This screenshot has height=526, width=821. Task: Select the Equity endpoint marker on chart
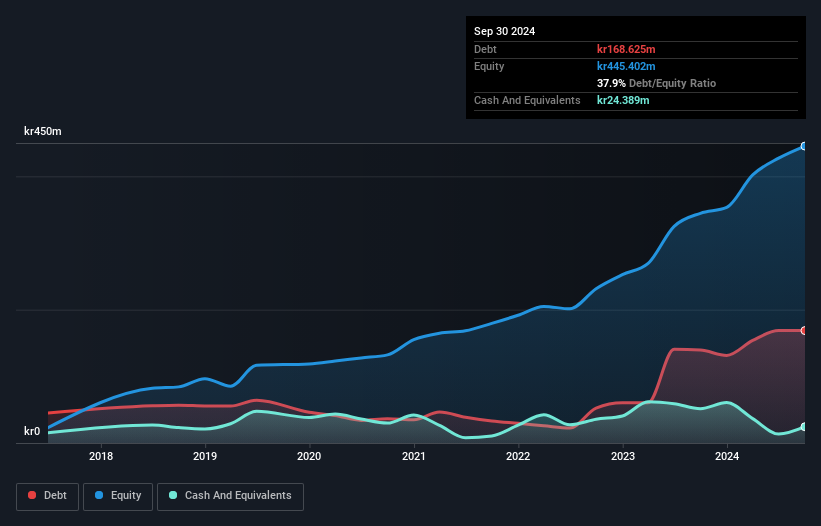(x=804, y=147)
